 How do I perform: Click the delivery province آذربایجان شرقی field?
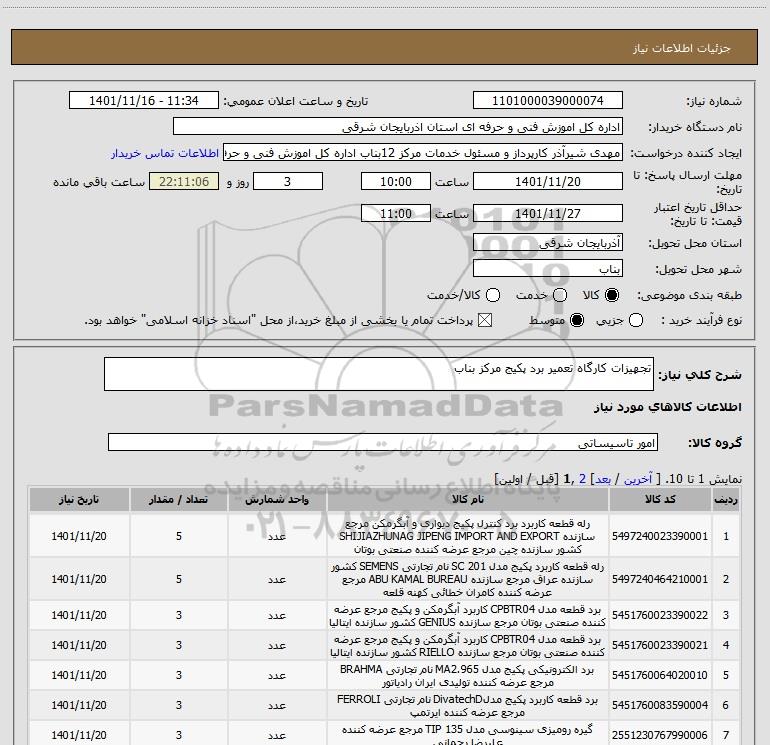coord(548,243)
